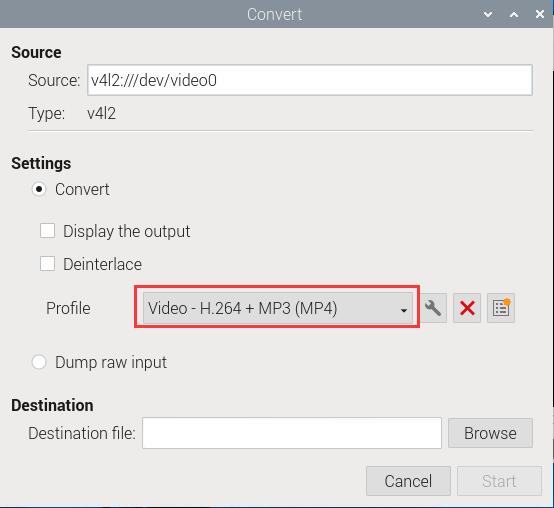Maximize window using title-bar up chevron
Image resolution: width=554 pixels, height=508 pixels.
(514, 14)
